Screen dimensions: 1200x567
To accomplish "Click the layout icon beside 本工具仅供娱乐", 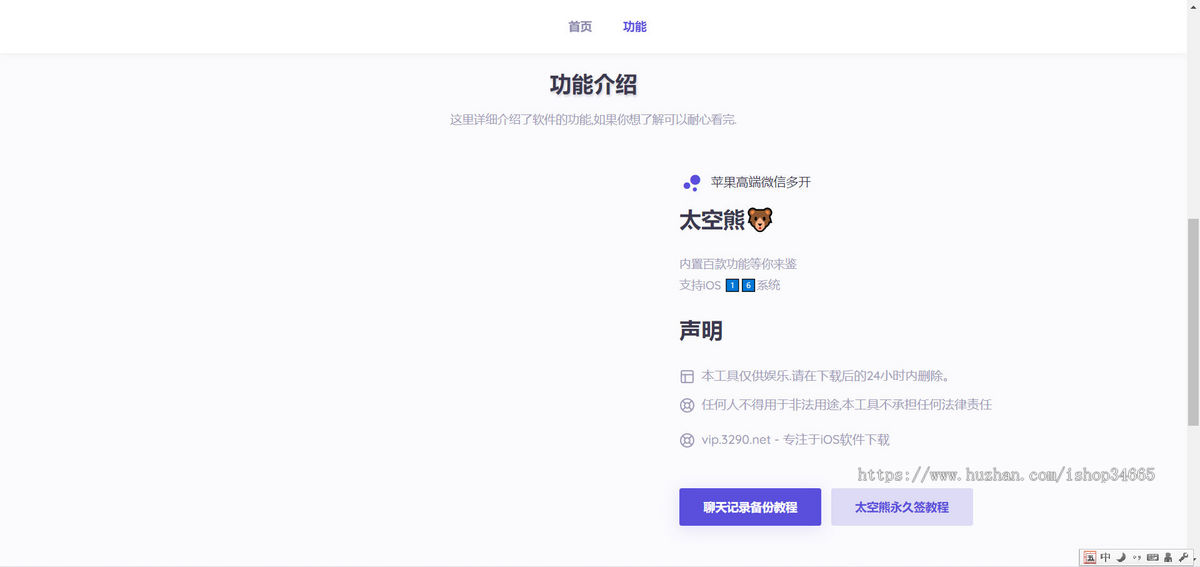I will pos(687,377).
